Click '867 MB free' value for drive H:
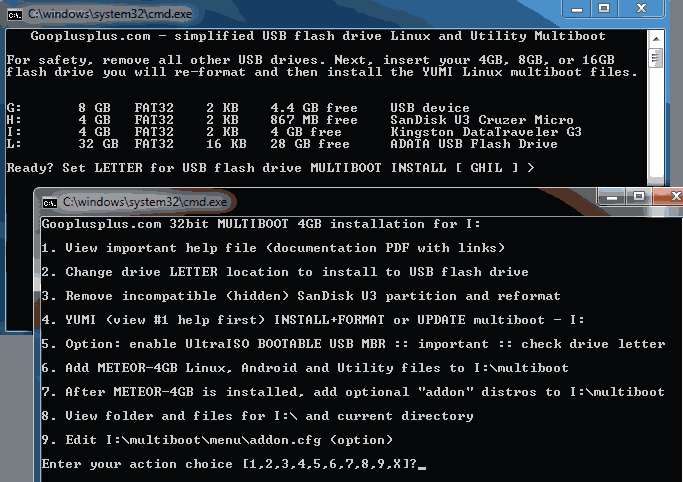This screenshot has width=683, height=482. point(314,120)
